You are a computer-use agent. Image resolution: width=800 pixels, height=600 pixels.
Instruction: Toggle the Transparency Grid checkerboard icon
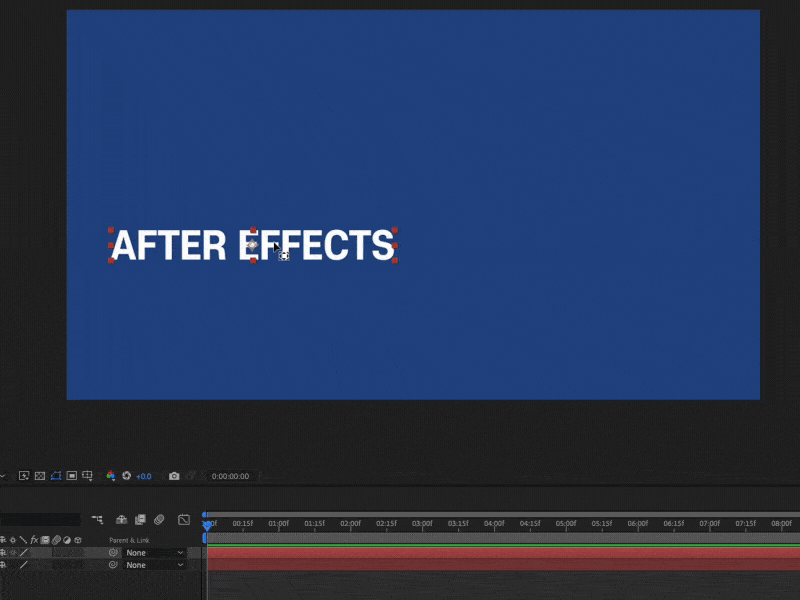point(40,476)
